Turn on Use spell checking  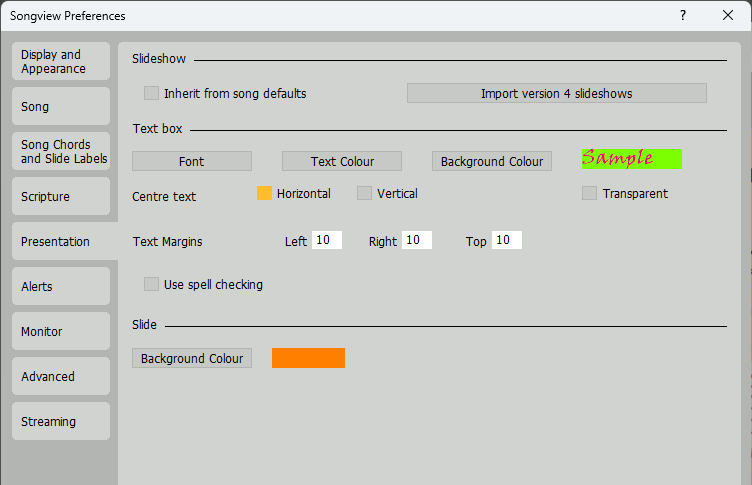tap(152, 284)
